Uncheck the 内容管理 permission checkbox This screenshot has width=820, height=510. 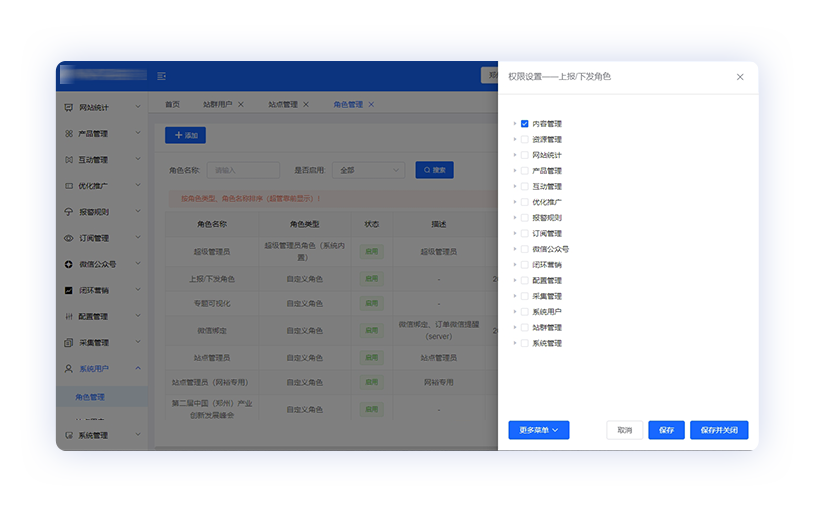tap(525, 124)
